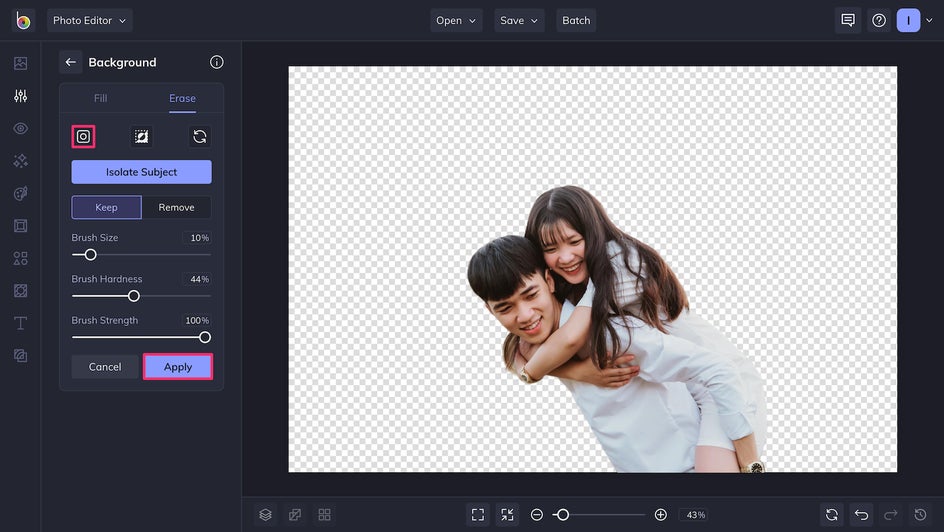
Task: Click the zoom level slider handle
Action: tap(562, 515)
